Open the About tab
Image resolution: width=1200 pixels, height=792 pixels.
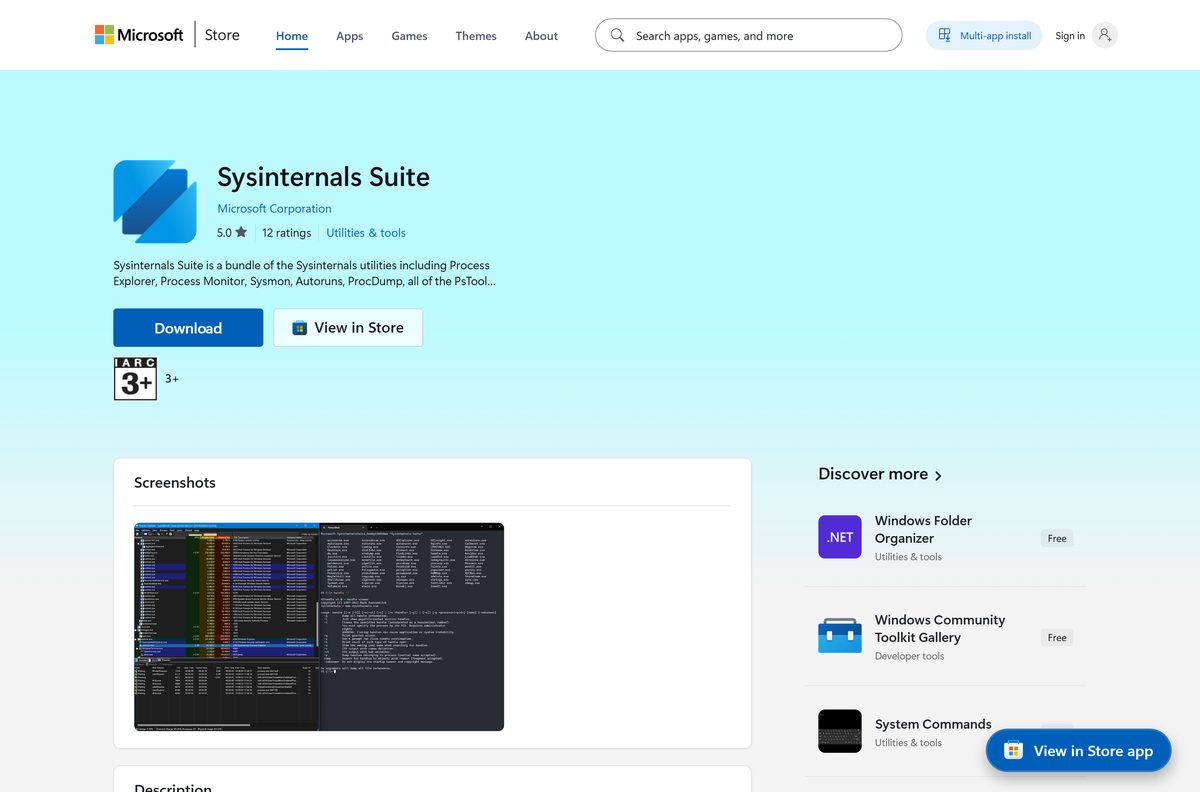click(541, 36)
